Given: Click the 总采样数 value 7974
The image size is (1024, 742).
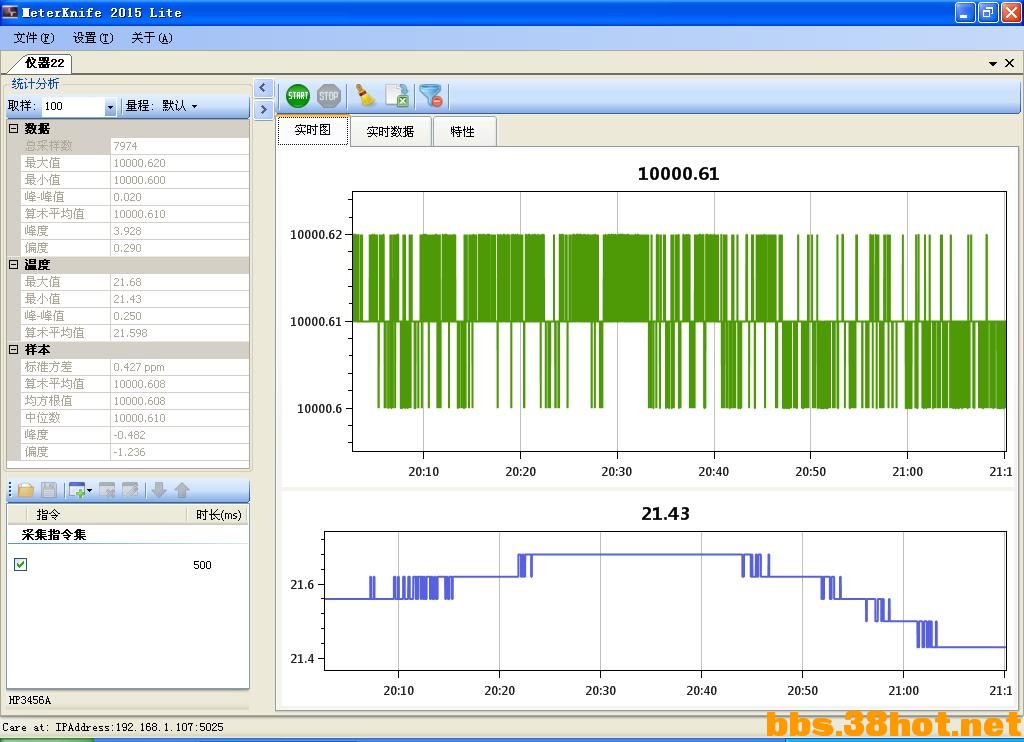Looking at the screenshot, I should tap(180, 146).
